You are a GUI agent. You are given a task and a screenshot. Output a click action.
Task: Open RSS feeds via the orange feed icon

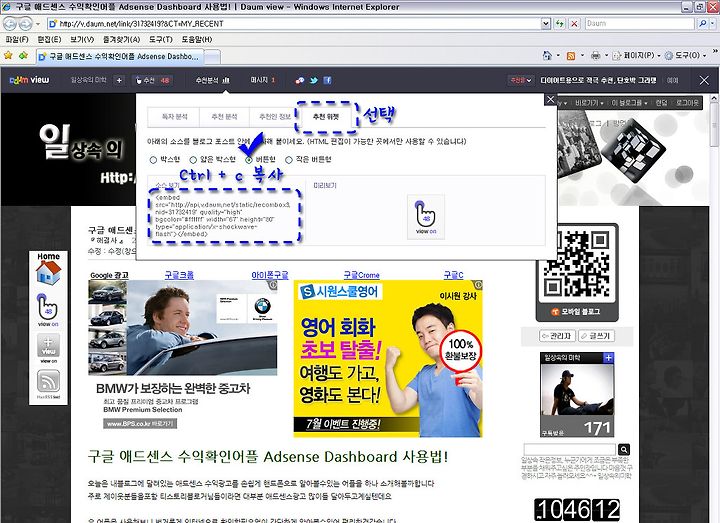pos(571,56)
